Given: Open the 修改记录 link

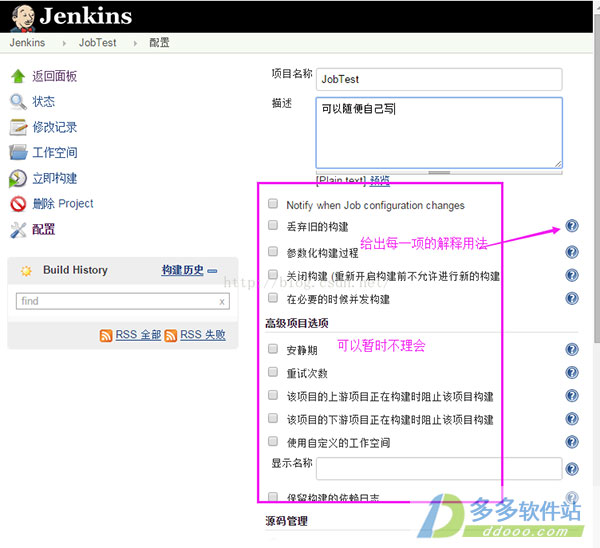Looking at the screenshot, I should (x=55, y=127).
